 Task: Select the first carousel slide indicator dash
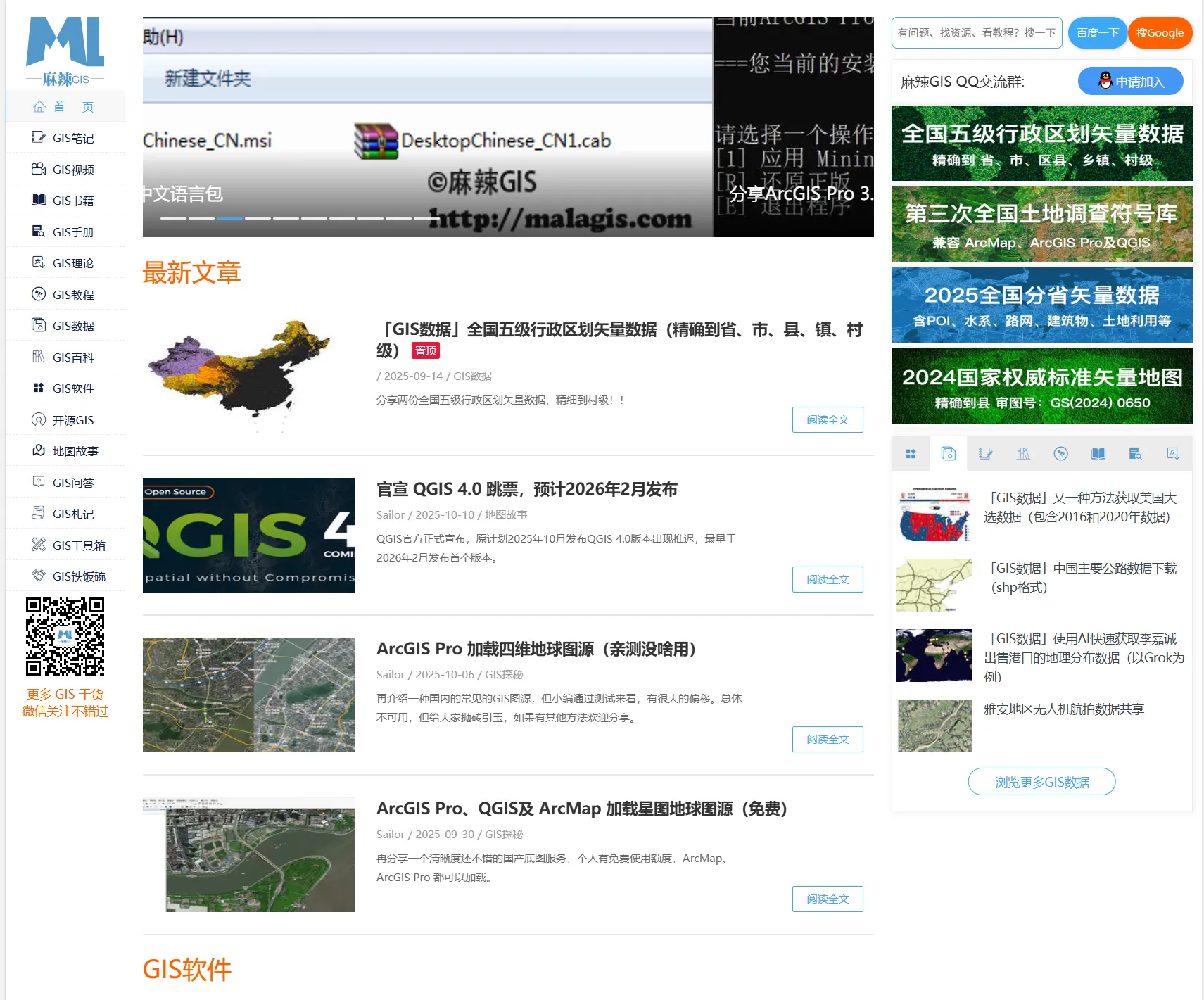(x=173, y=218)
